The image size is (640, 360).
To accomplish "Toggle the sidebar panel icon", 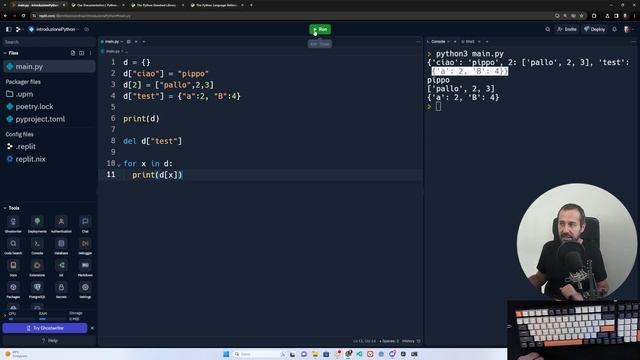I will 9,29.
